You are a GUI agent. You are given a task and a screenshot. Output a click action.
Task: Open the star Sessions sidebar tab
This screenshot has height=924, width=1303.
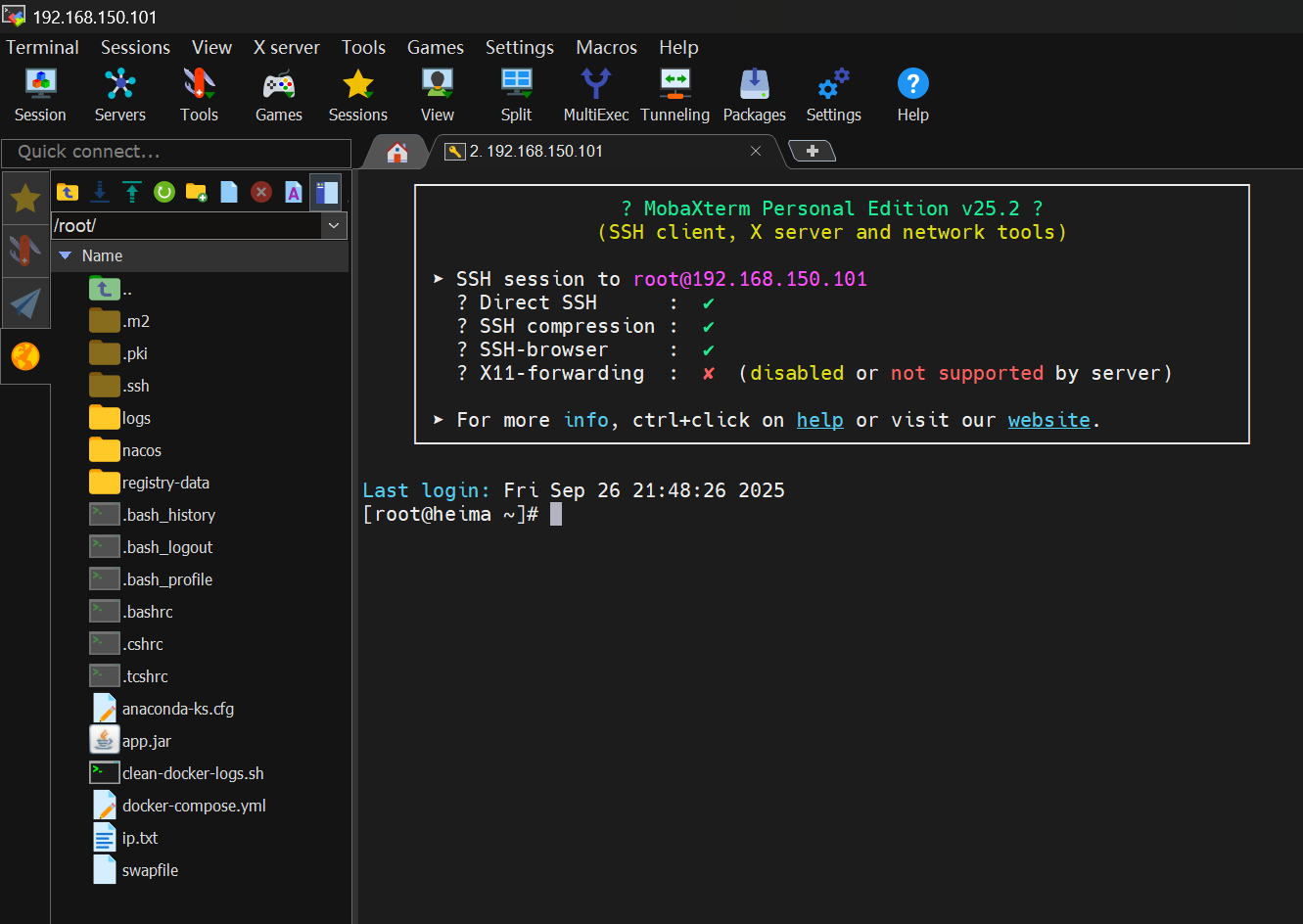click(25, 199)
